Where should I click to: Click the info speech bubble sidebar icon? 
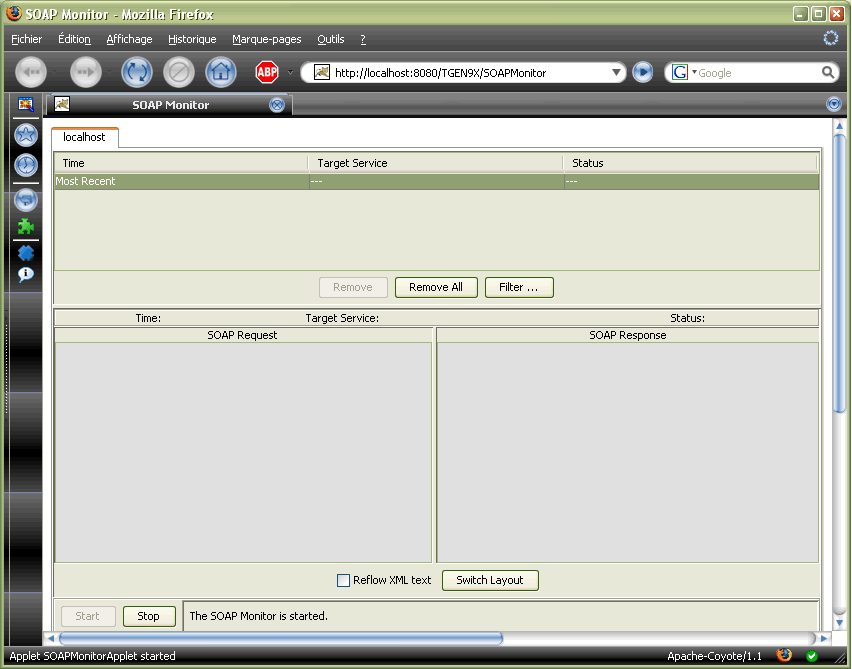26,274
